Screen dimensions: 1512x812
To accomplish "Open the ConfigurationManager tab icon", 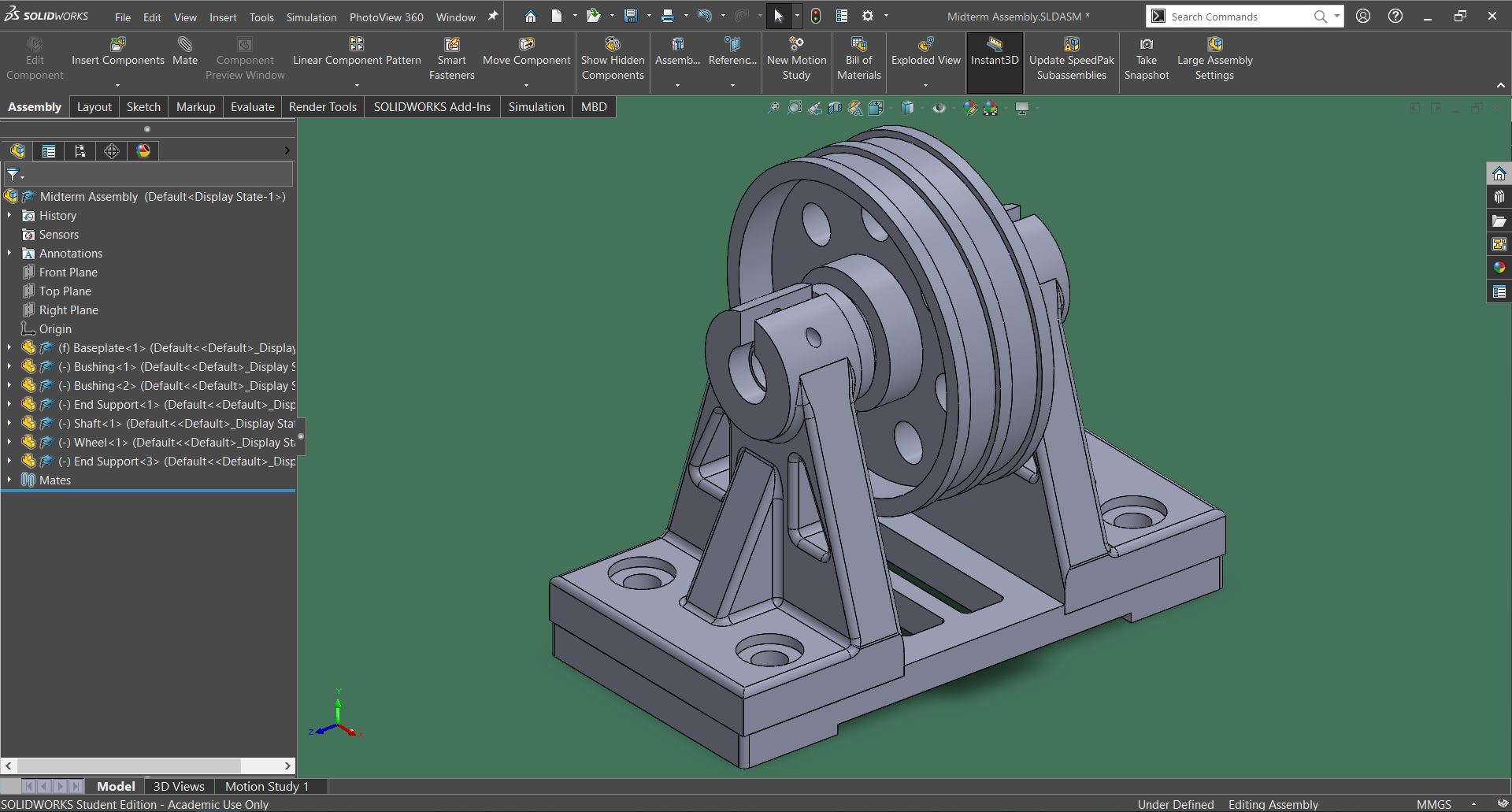I will (80, 151).
